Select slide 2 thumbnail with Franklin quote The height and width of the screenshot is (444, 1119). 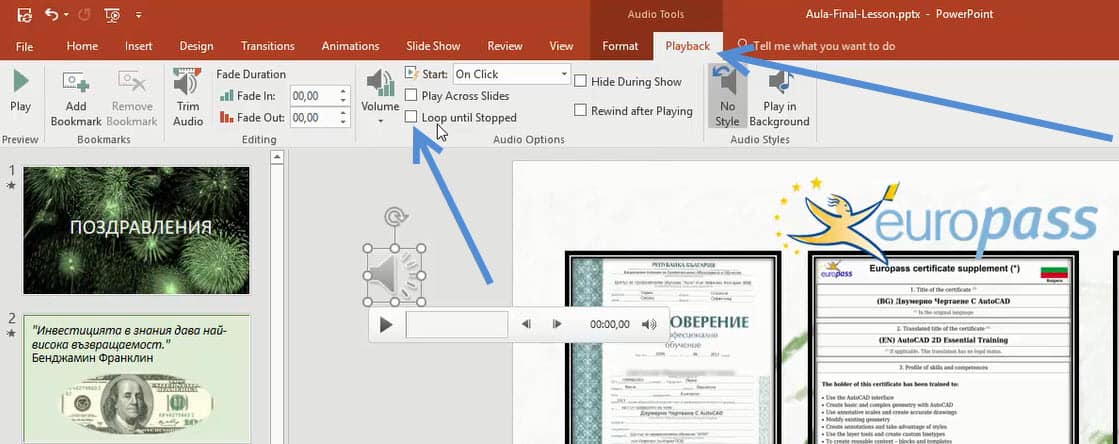pyautogui.click(x=136, y=379)
